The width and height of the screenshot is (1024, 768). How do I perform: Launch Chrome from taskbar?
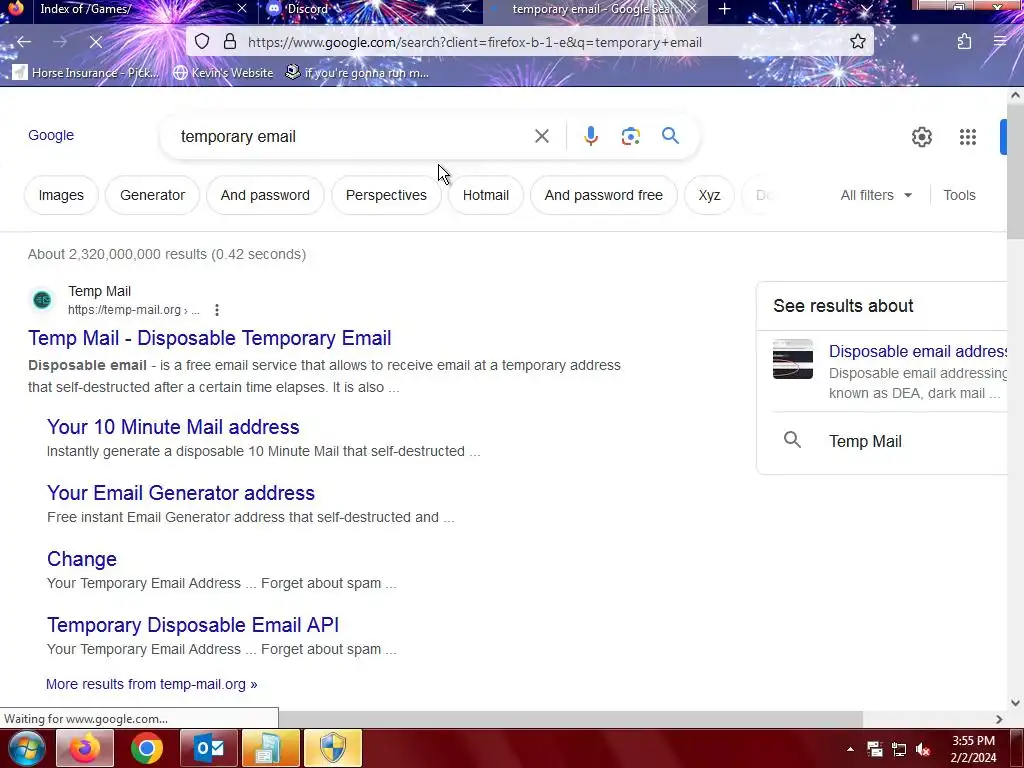pos(146,748)
